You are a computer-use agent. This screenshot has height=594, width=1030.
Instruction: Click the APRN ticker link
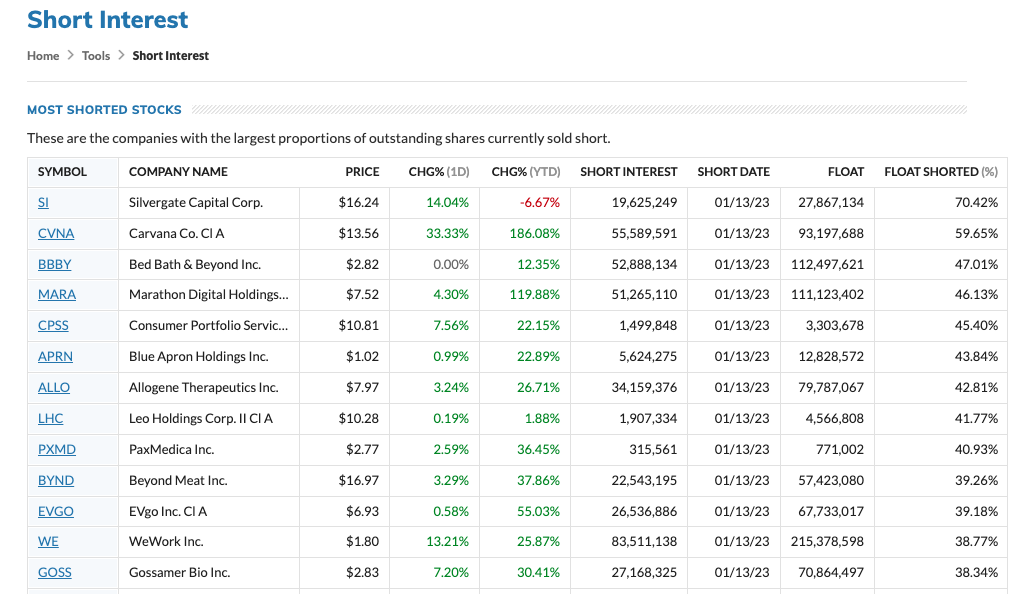tap(55, 357)
